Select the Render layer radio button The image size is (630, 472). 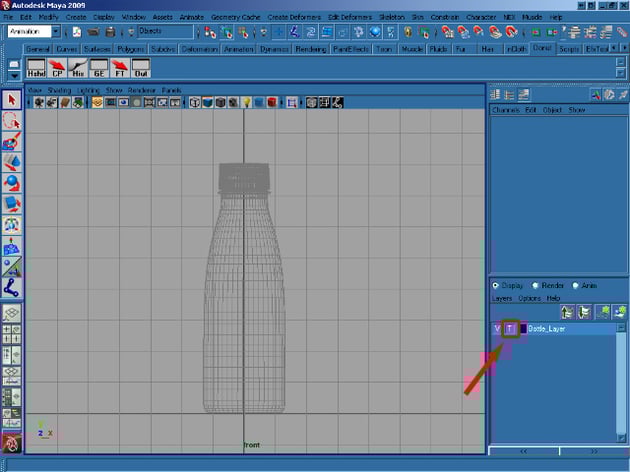click(x=535, y=286)
